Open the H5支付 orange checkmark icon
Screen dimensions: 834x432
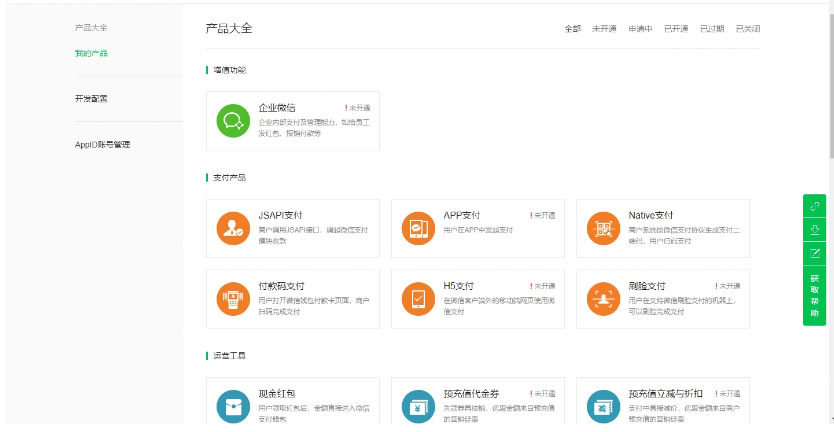click(x=417, y=298)
